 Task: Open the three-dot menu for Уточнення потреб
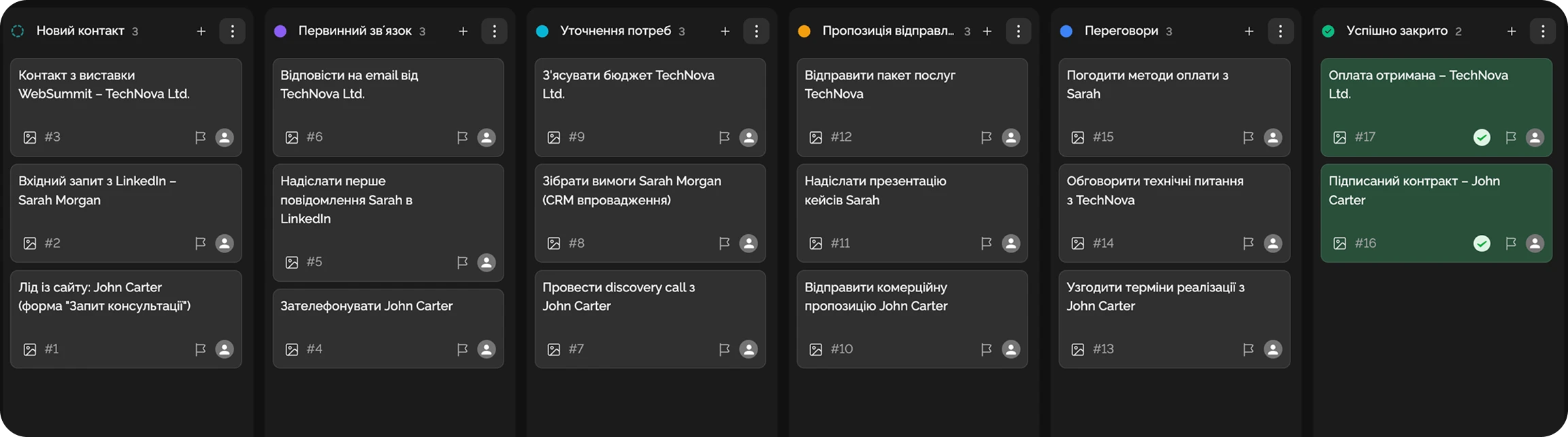tap(756, 31)
